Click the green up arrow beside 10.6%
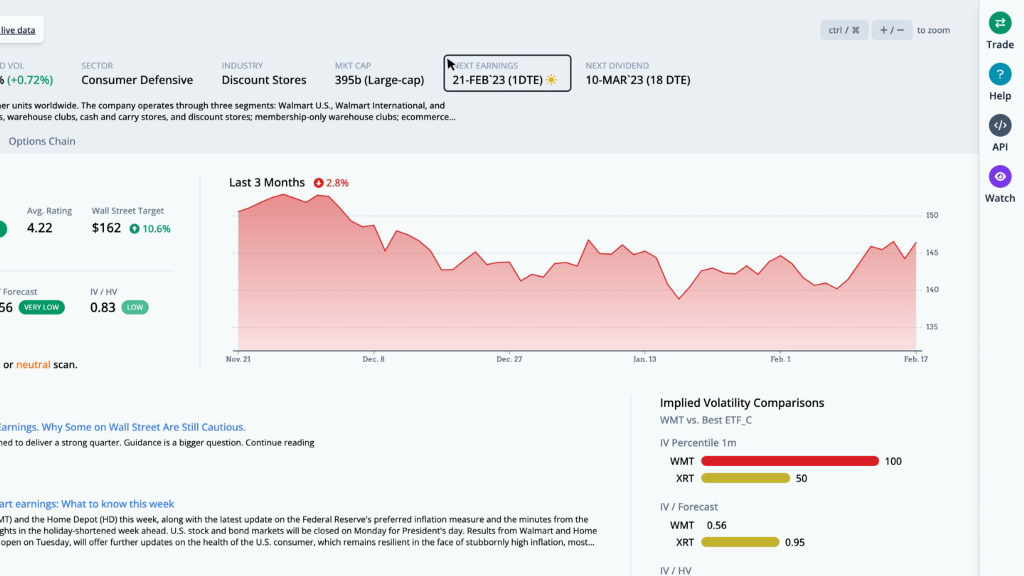This screenshot has width=1024, height=576. pyautogui.click(x=134, y=229)
